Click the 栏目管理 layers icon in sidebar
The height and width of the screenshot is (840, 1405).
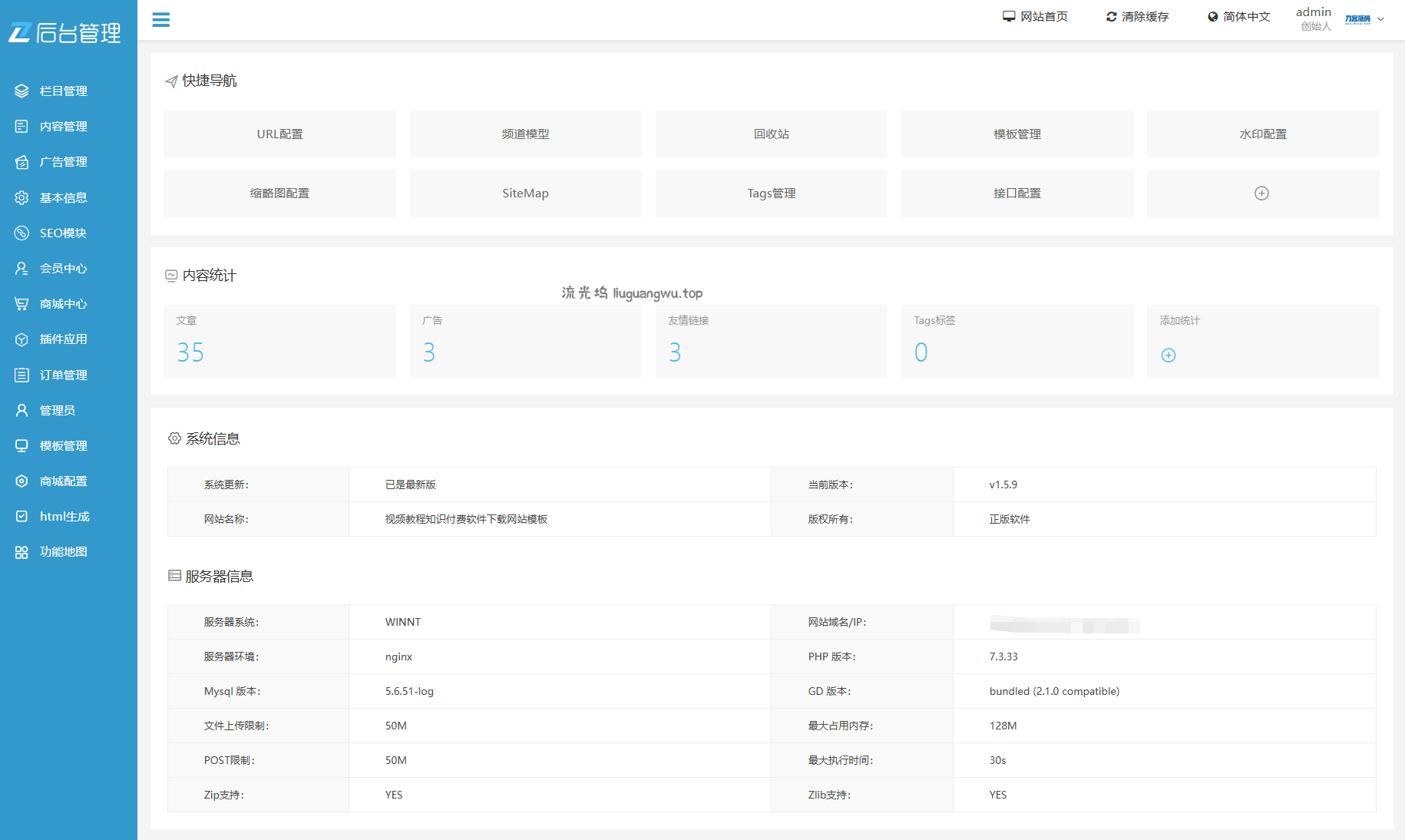point(21,91)
